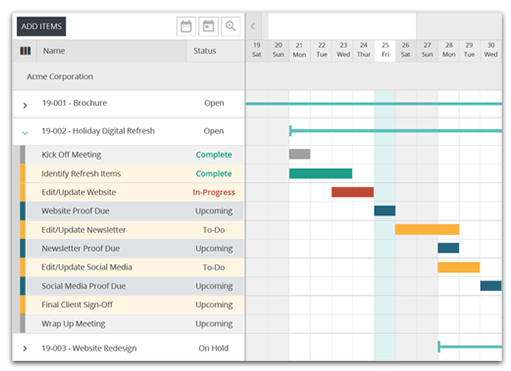The width and height of the screenshot is (511, 371).
Task: Expand the 19-001 - Brochure row
Action: [25, 105]
